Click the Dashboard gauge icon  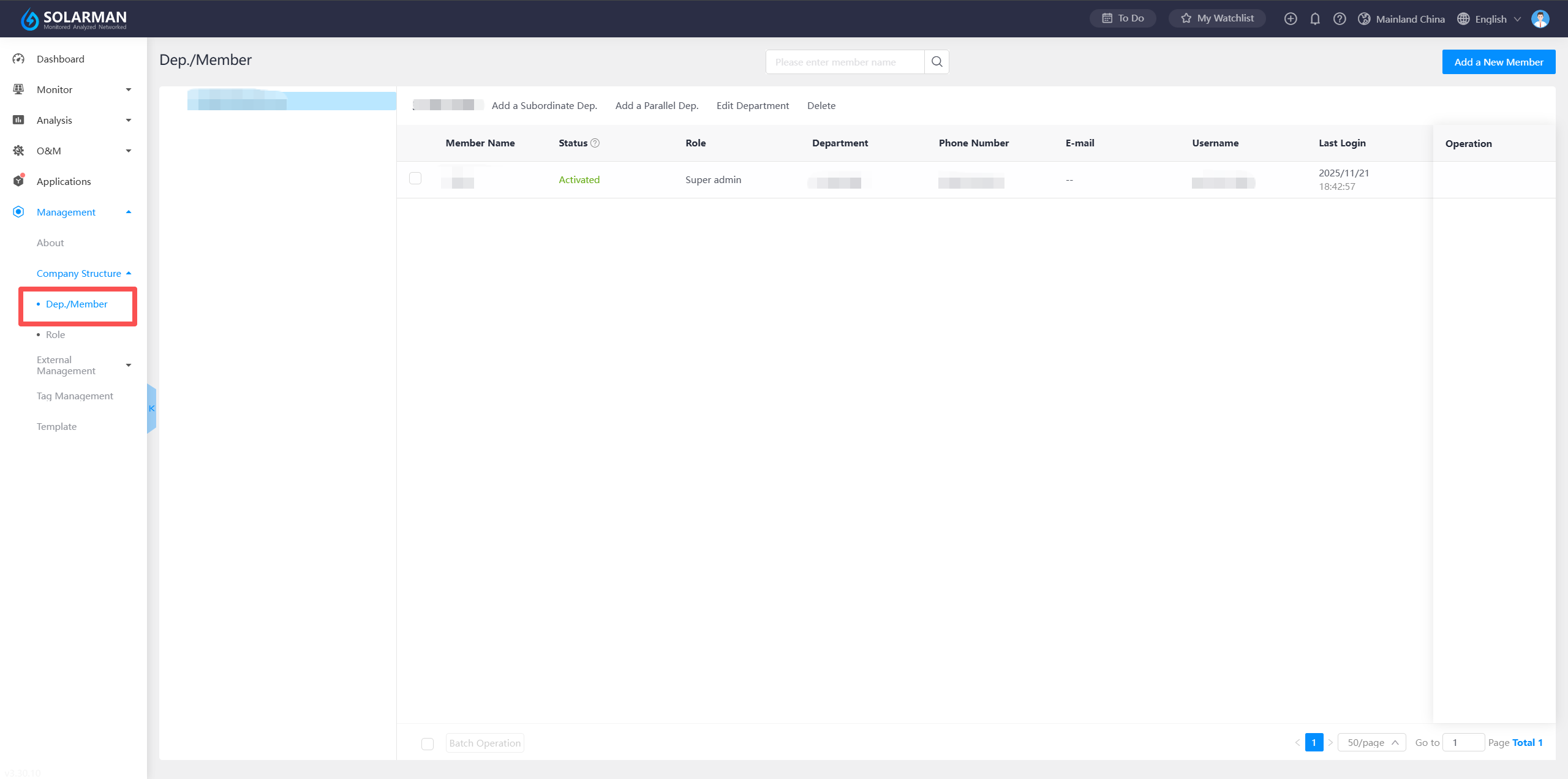coord(18,59)
